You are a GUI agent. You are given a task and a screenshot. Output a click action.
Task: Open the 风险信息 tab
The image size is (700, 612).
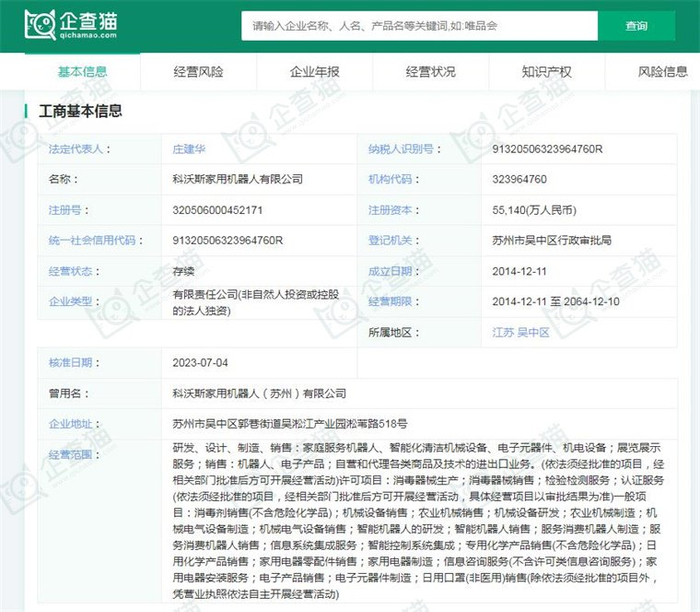[x=662, y=72]
